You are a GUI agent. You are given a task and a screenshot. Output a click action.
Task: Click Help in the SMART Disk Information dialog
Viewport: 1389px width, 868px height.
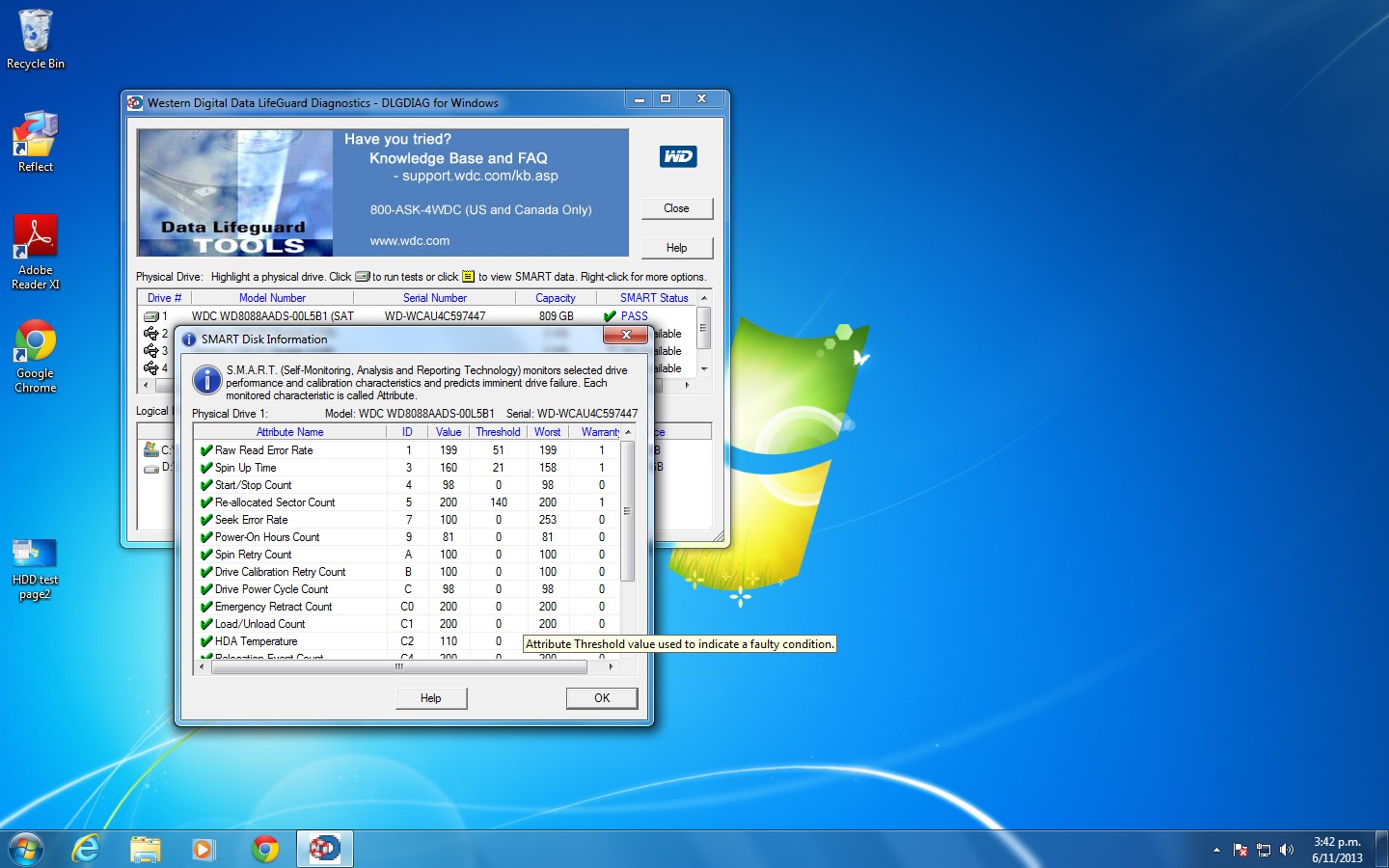point(431,698)
